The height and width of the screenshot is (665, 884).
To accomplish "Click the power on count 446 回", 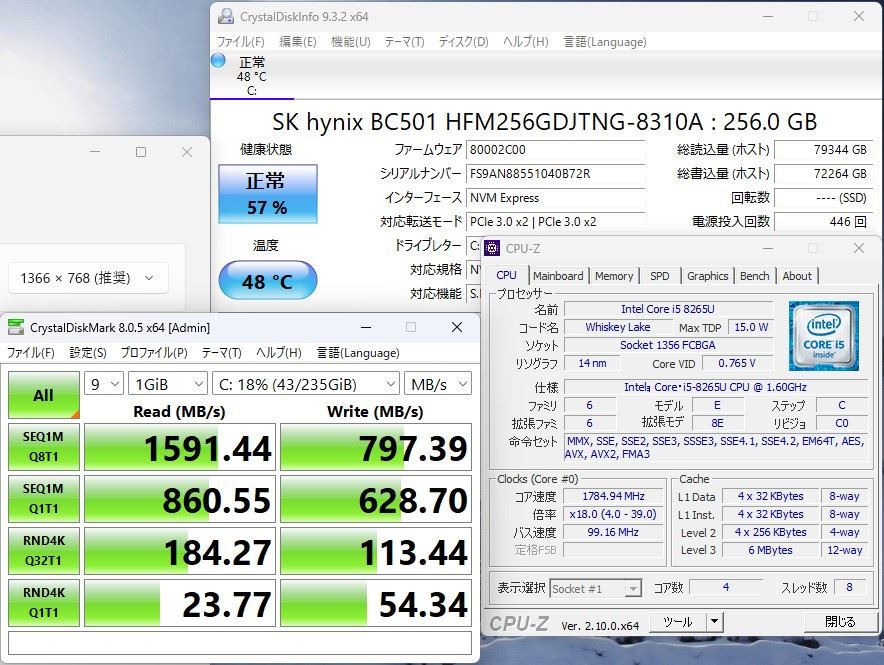I will point(824,221).
